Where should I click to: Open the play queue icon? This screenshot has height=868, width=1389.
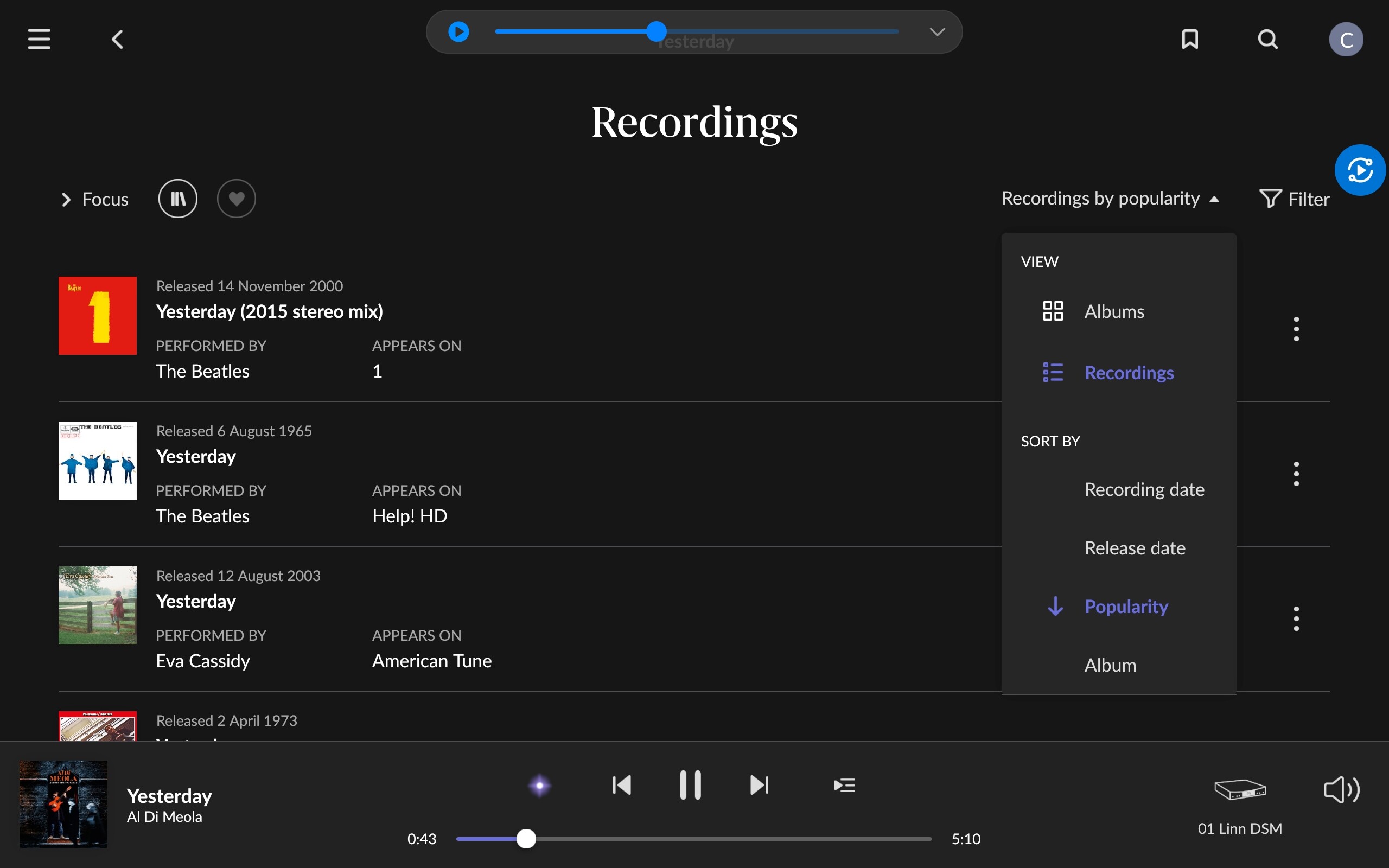pyautogui.click(x=844, y=785)
